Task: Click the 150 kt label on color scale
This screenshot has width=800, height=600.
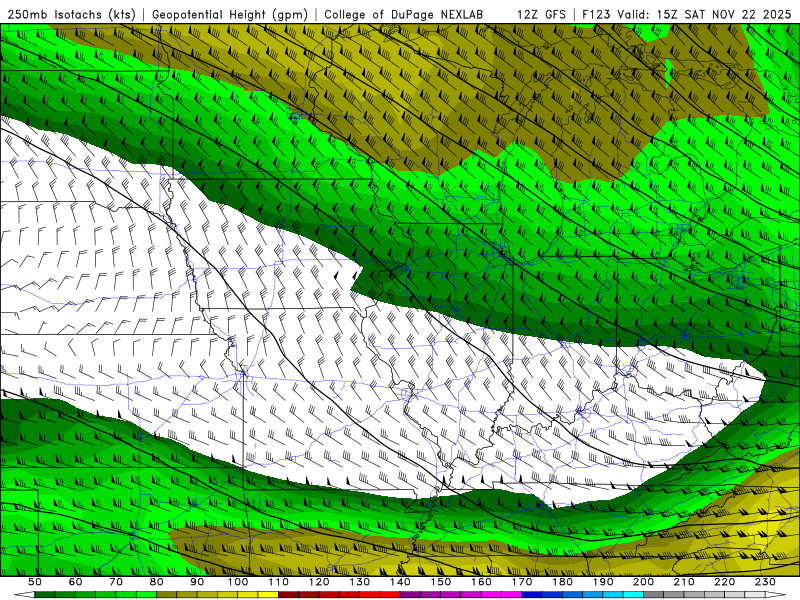Action: coord(441,582)
